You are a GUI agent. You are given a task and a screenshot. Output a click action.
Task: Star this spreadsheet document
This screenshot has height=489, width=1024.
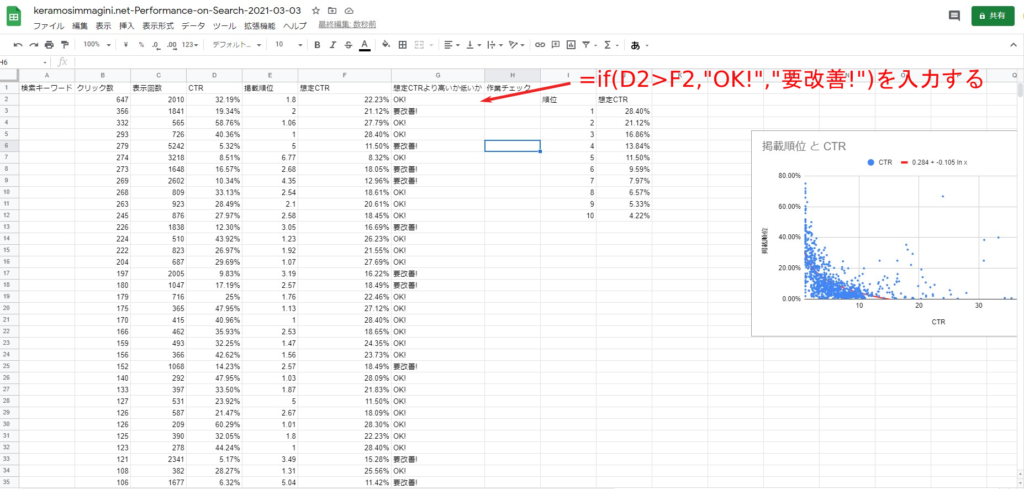coord(316,9)
